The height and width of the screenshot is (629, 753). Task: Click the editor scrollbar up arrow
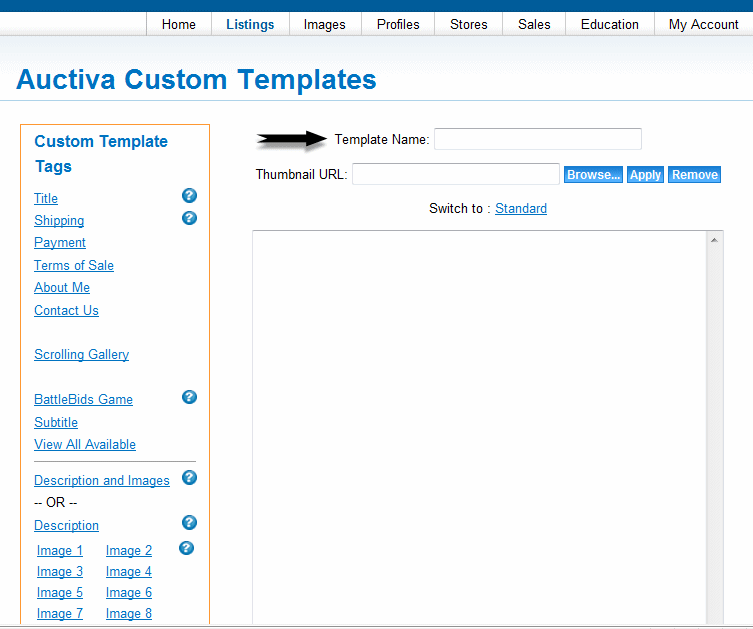pyautogui.click(x=714, y=240)
